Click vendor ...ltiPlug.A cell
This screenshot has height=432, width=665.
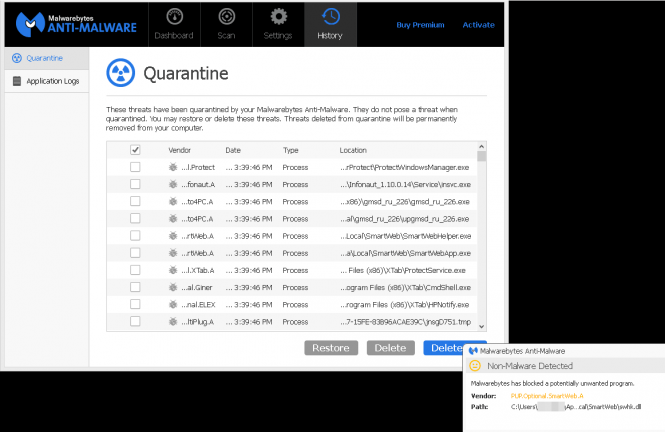(x=198, y=322)
